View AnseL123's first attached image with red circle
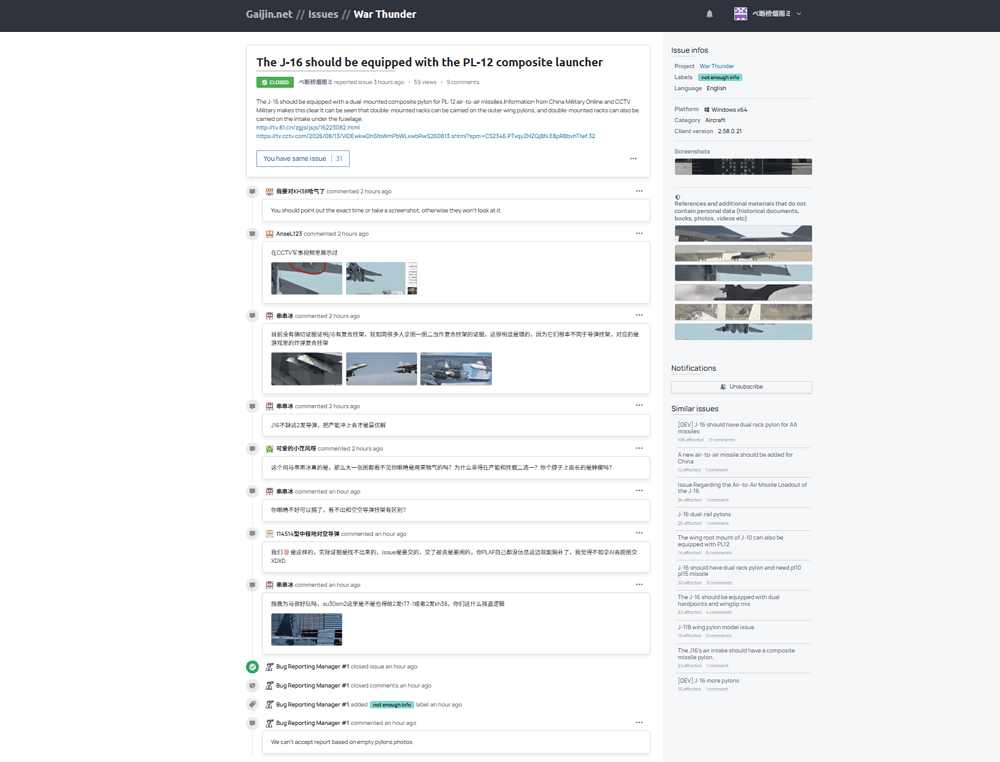Viewport: 1000px width, 762px height. pos(307,278)
